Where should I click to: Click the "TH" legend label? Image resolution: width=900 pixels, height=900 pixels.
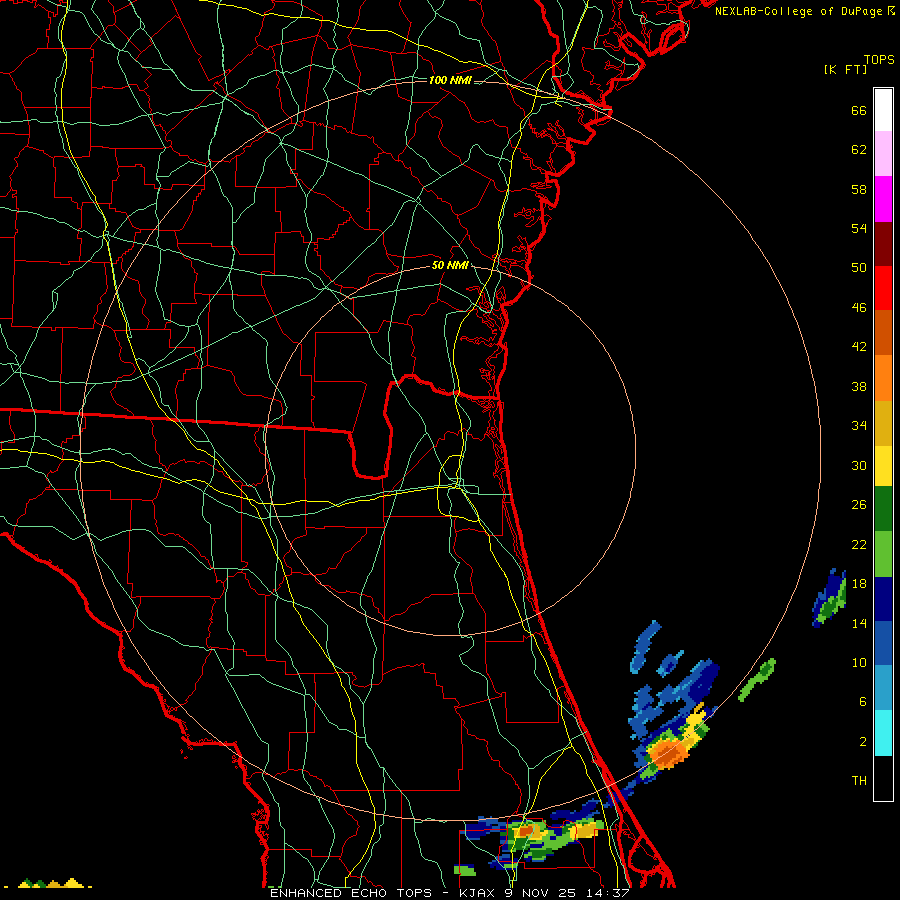coord(859,781)
